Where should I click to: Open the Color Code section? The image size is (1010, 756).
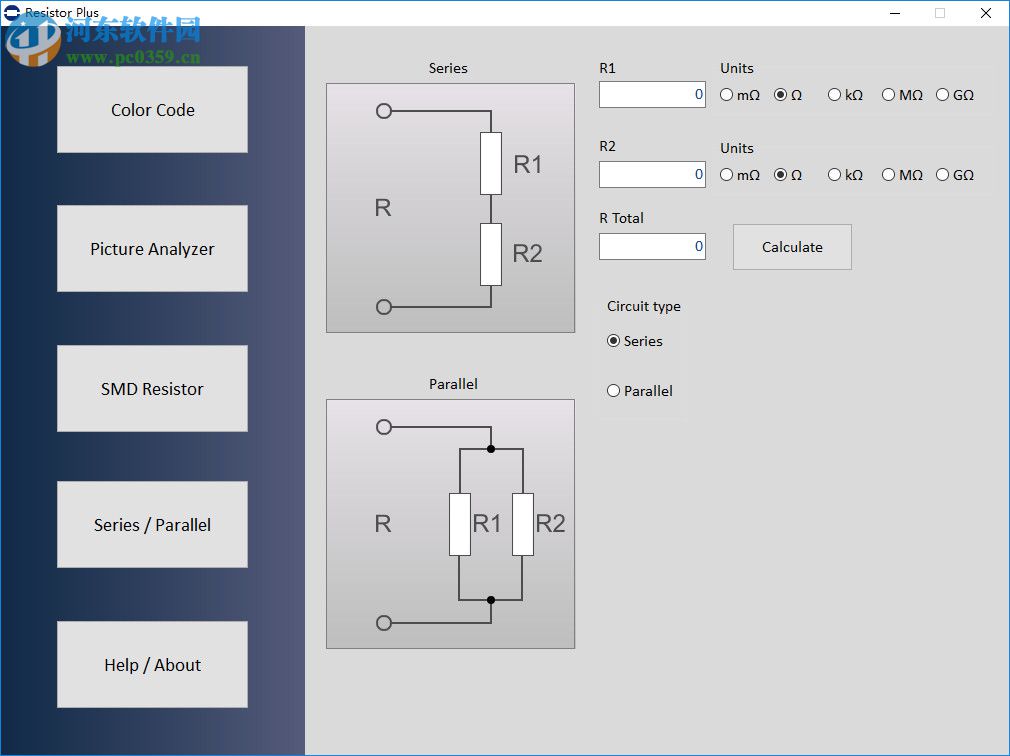[152, 110]
